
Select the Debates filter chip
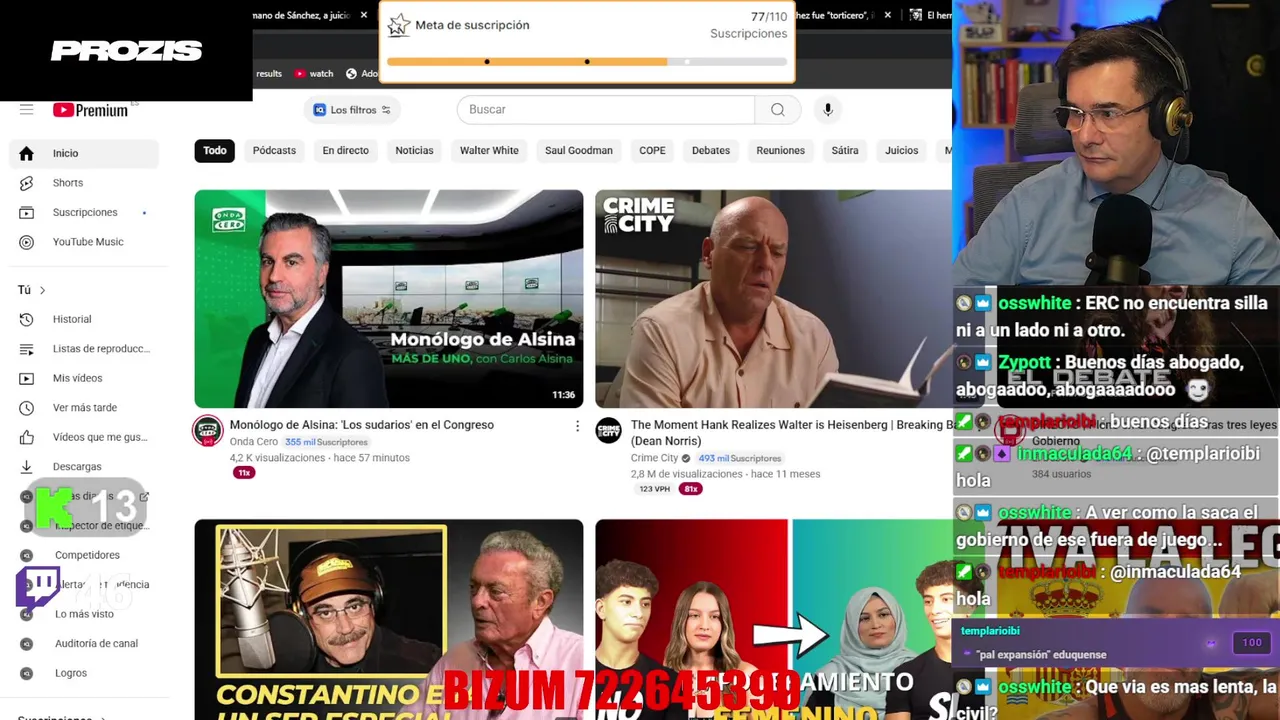(x=711, y=151)
